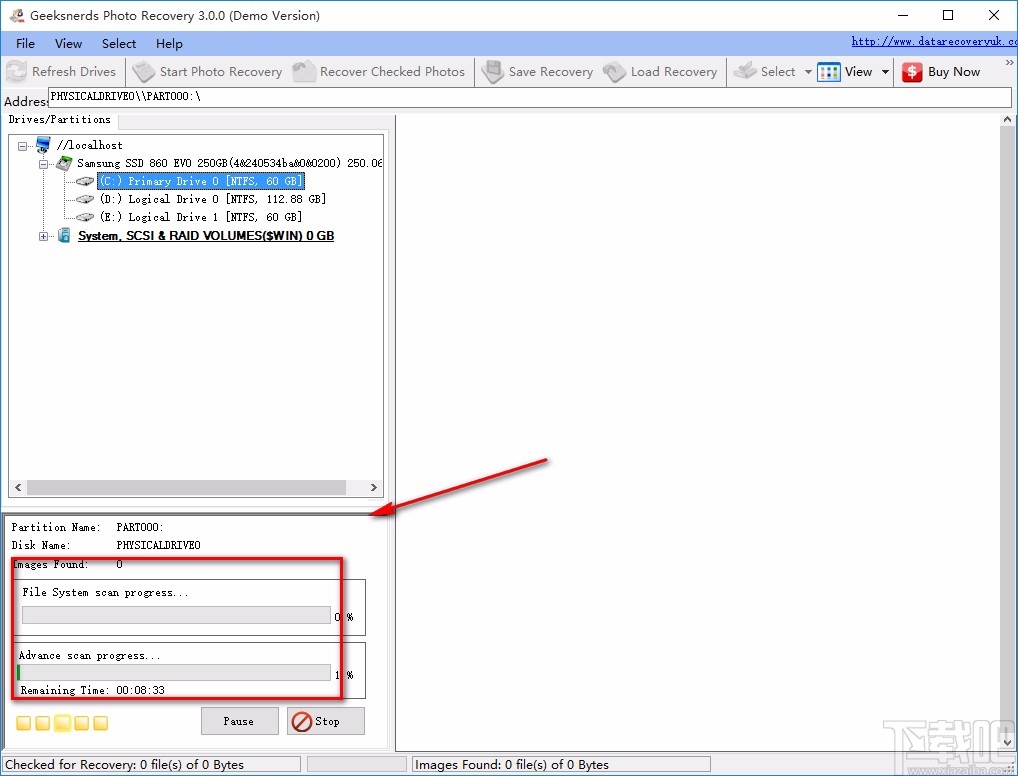
Task: Click the View grid icon
Action: point(828,72)
